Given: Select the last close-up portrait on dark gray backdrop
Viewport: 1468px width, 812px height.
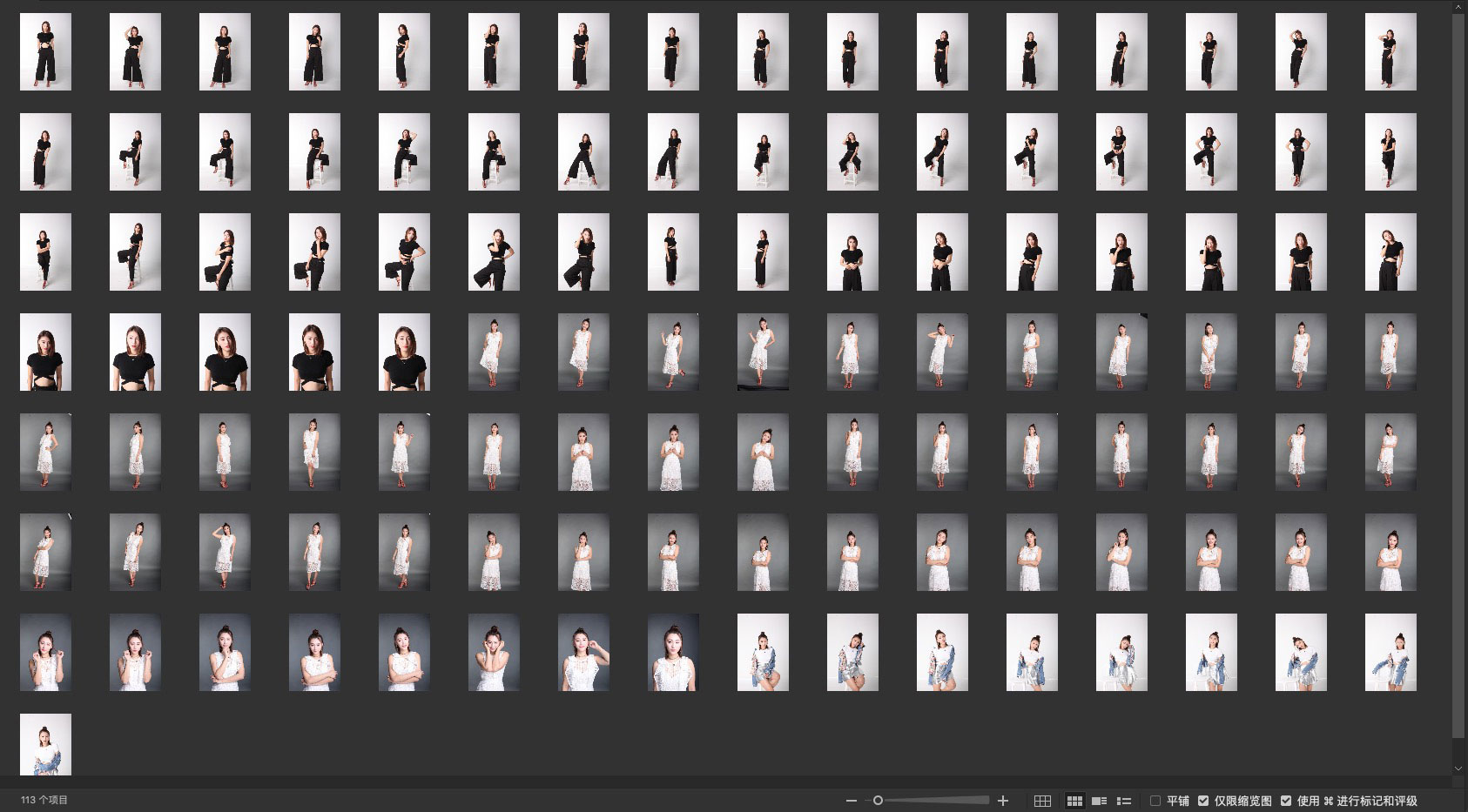Looking at the screenshot, I should pyautogui.click(x=673, y=653).
